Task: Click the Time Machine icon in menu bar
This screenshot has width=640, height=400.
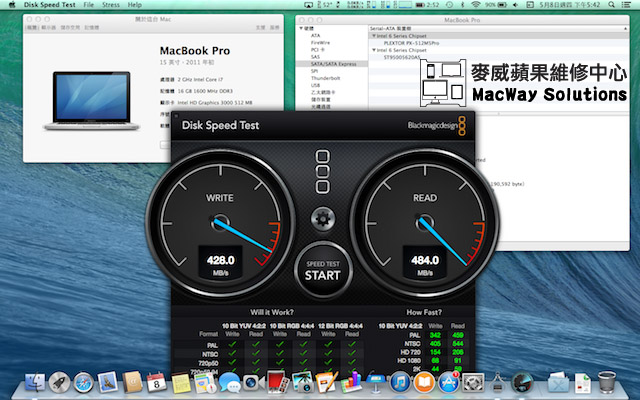Action: tap(449, 5)
